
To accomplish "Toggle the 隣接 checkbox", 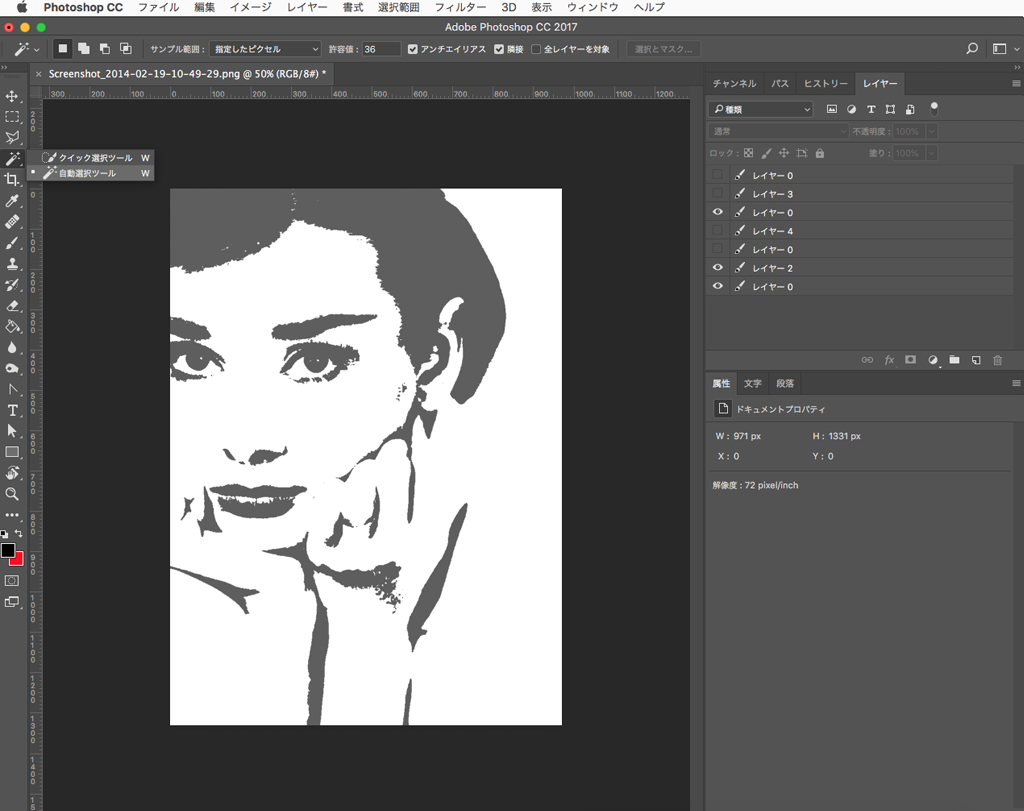I will pos(499,49).
